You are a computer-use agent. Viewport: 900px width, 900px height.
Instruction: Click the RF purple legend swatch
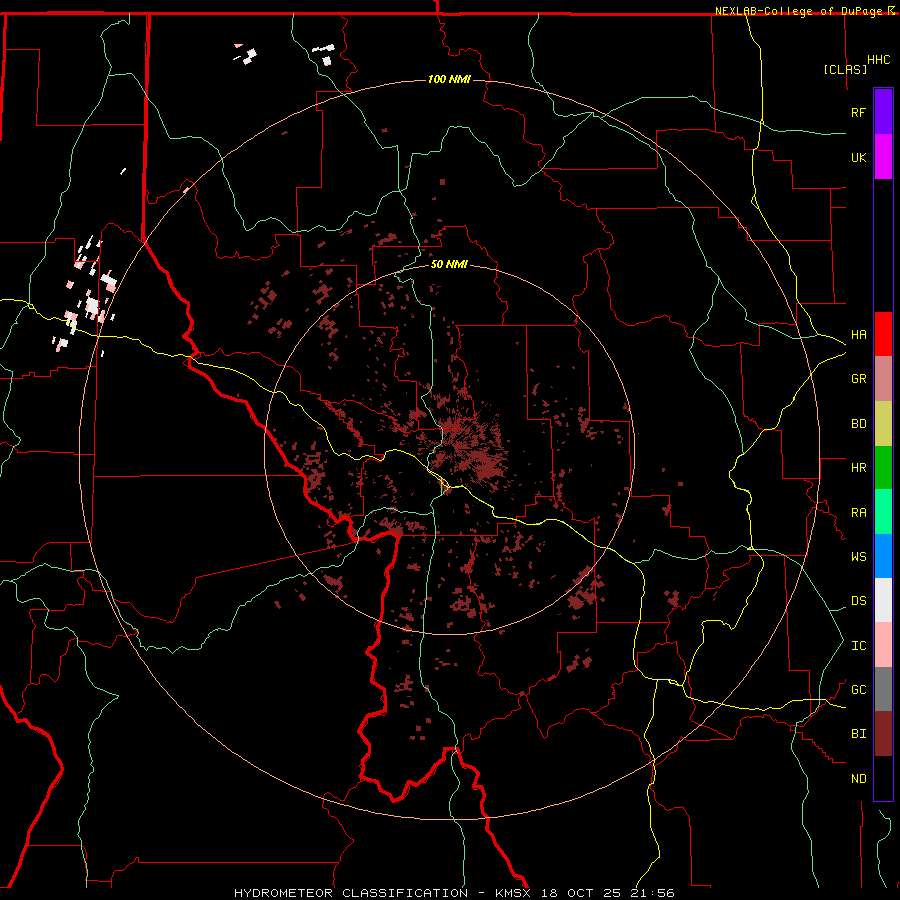[883, 112]
